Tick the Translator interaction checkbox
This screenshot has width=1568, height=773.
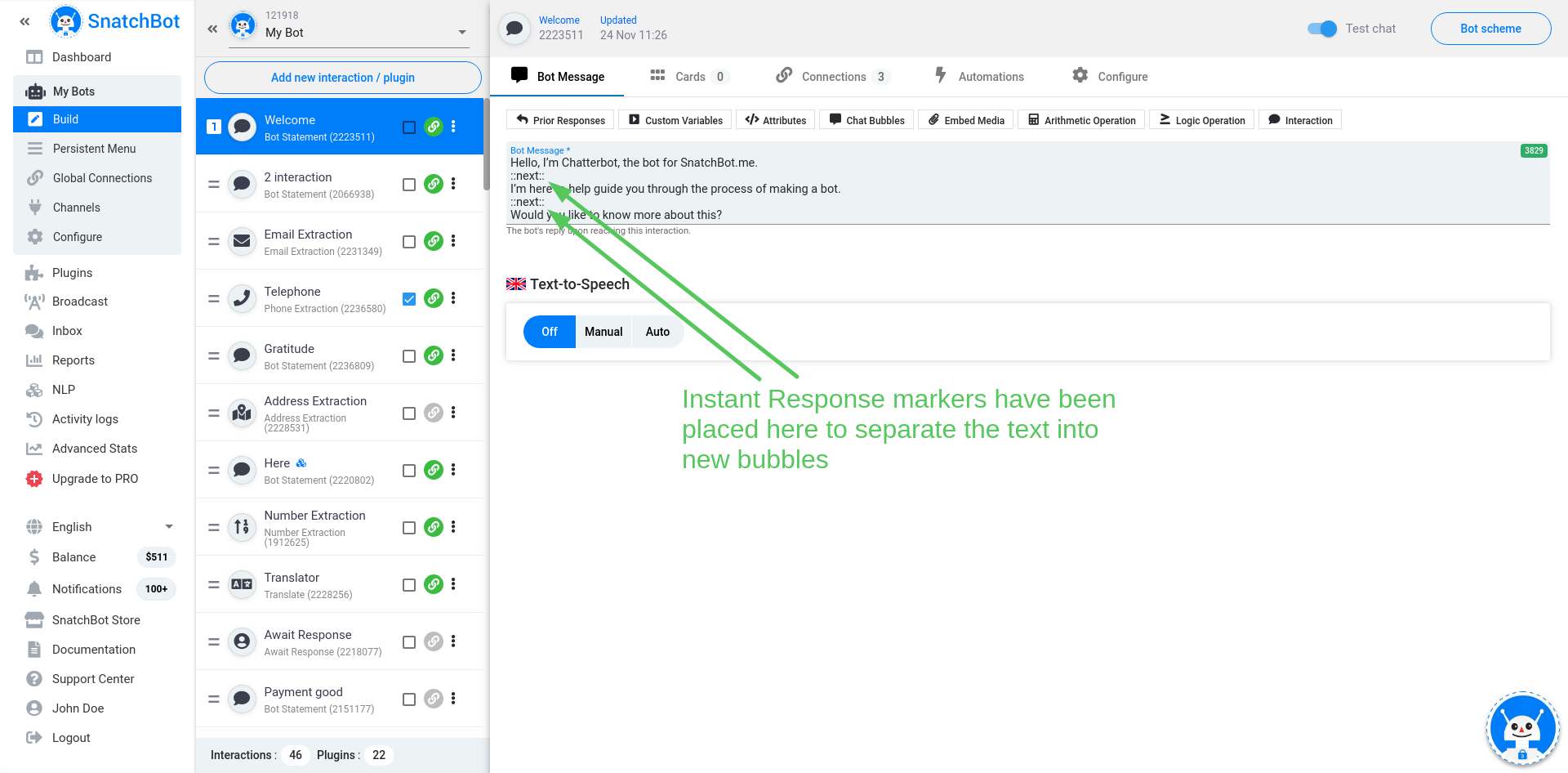409,585
